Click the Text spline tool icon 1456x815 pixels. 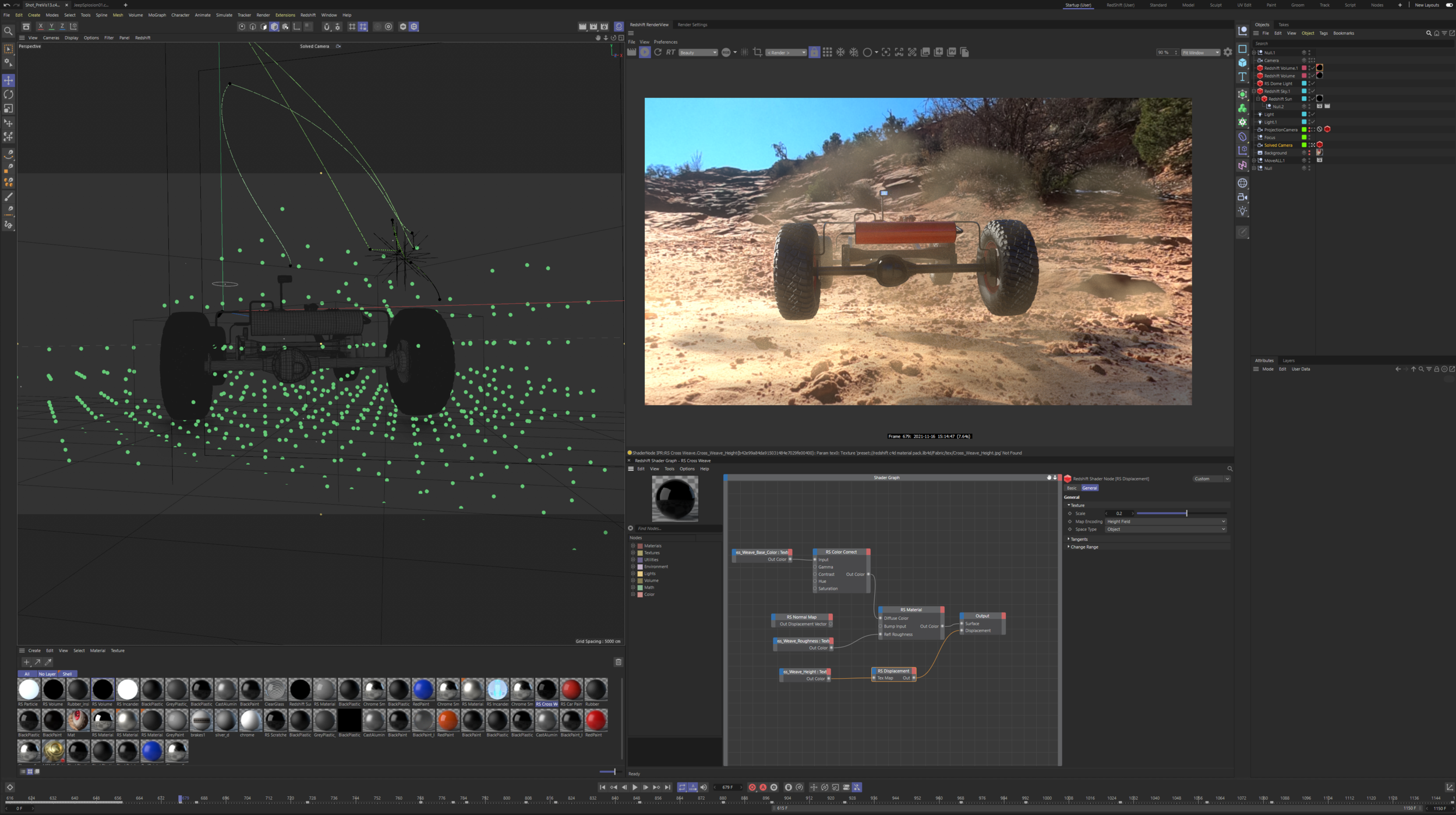click(x=1242, y=77)
